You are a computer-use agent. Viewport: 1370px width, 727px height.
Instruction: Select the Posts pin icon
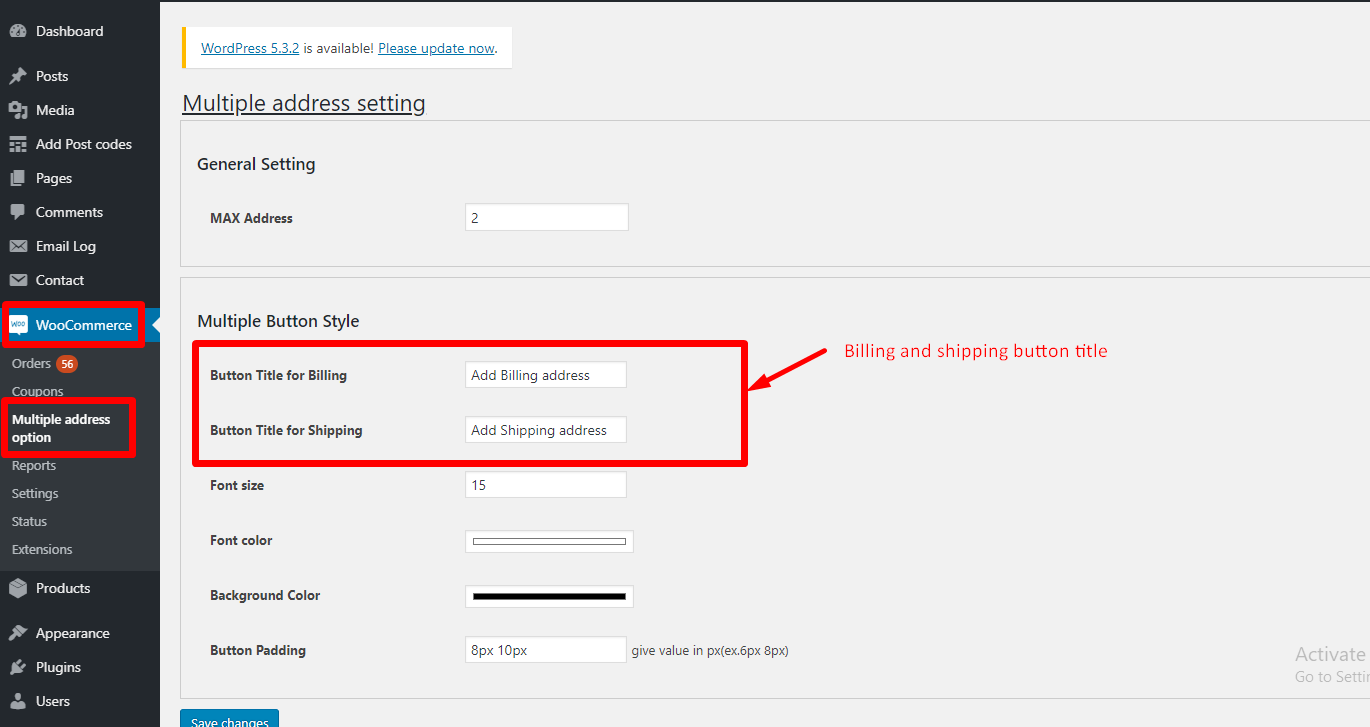click(19, 76)
